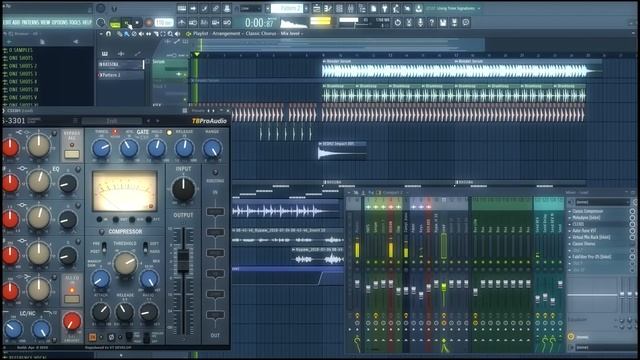Toggle Pattern/Song mode switch
The height and width of the screenshot is (360, 640).
pyautogui.click(x=115, y=23)
